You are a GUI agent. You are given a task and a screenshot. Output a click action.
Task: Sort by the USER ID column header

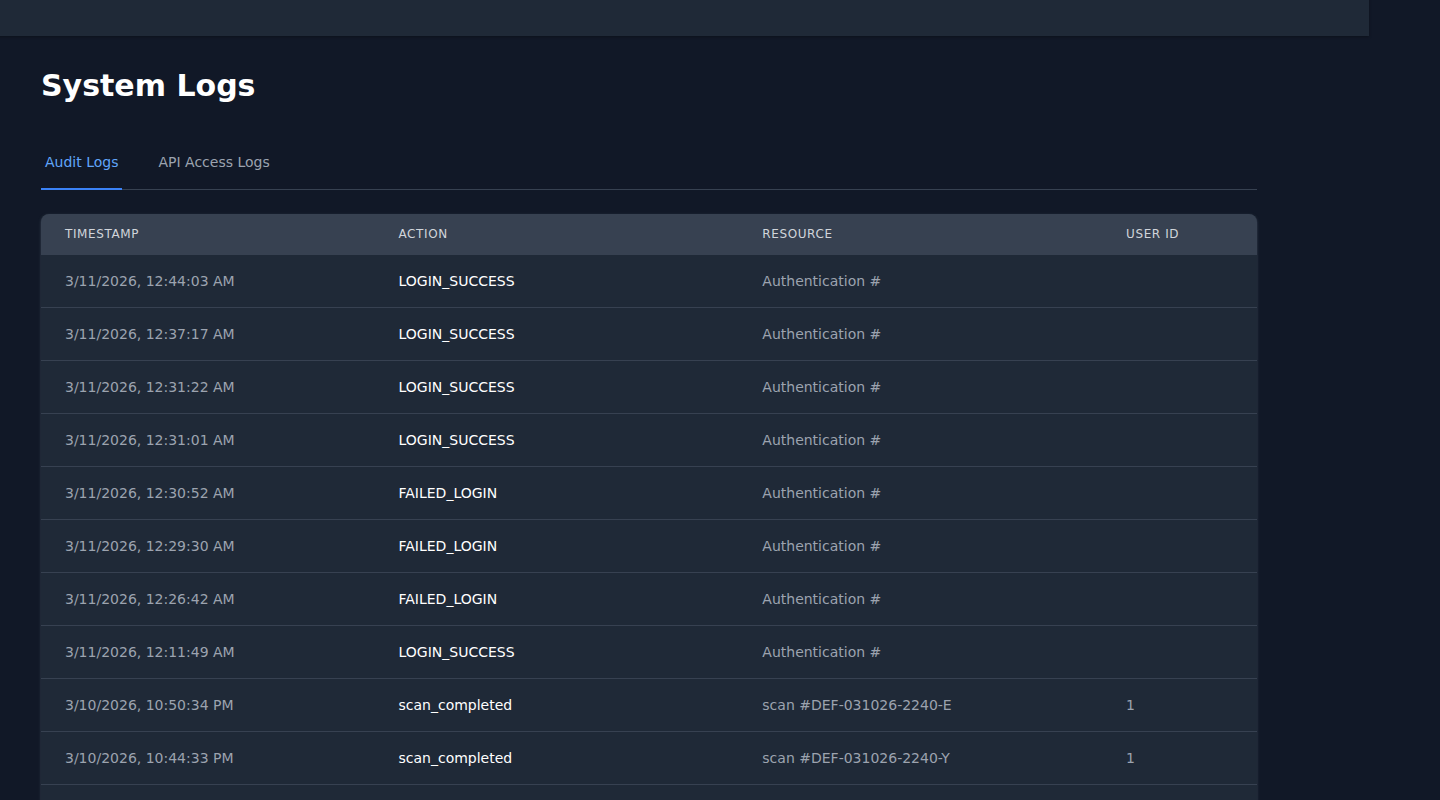tap(1151, 233)
